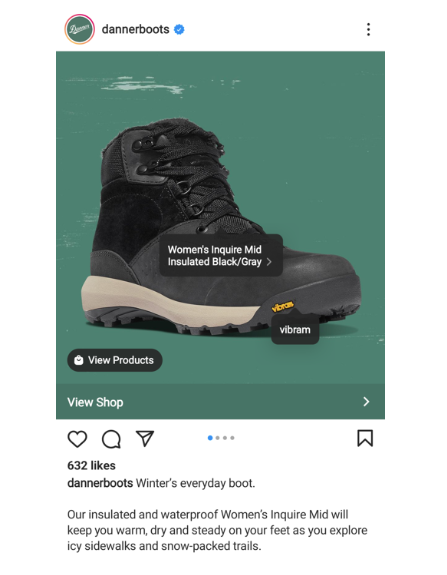Screen dimensions: 447x575
Task: Click the yellow Vibram logo on the sole
Action: coord(282,306)
